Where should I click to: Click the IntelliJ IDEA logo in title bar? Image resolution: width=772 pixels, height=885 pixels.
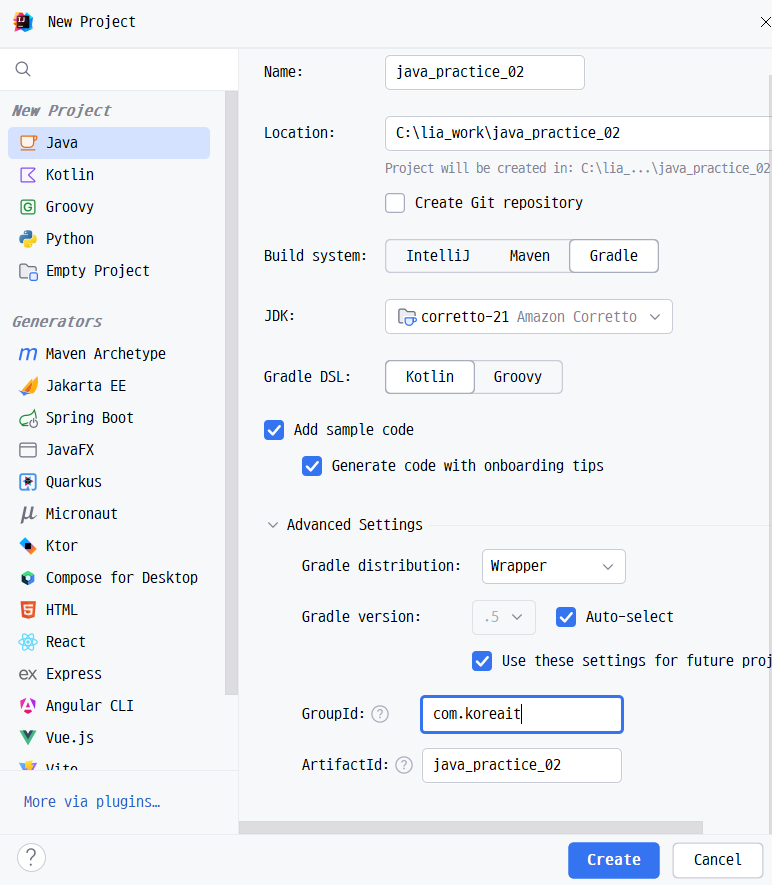point(23,22)
